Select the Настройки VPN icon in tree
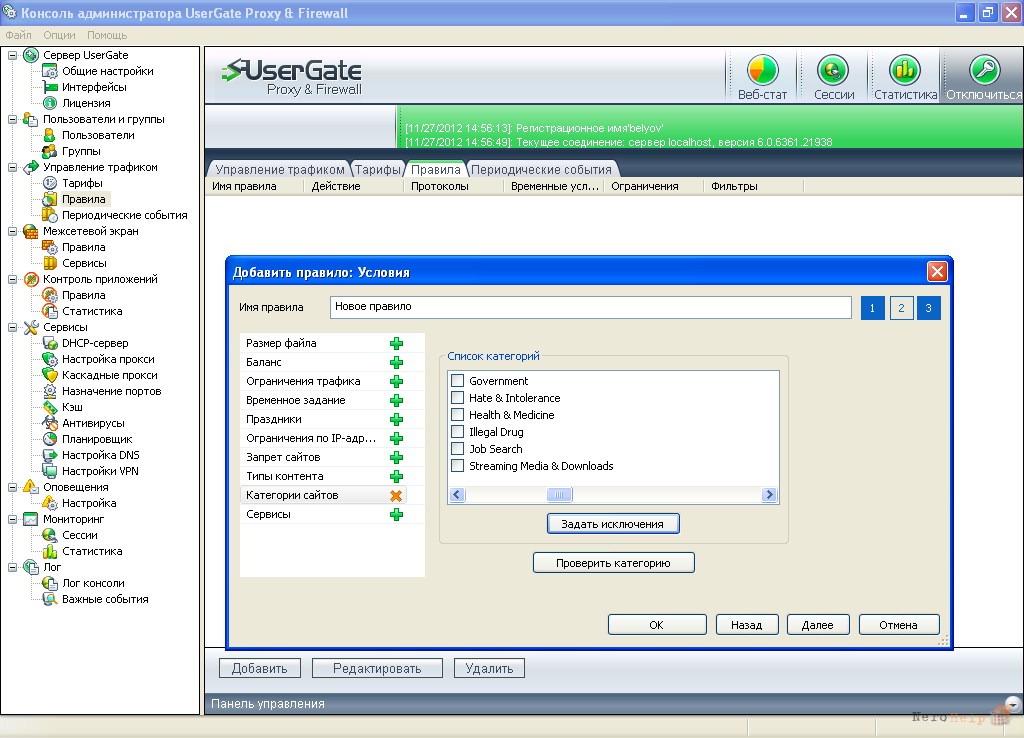The image size is (1024, 738). pyautogui.click(x=50, y=471)
